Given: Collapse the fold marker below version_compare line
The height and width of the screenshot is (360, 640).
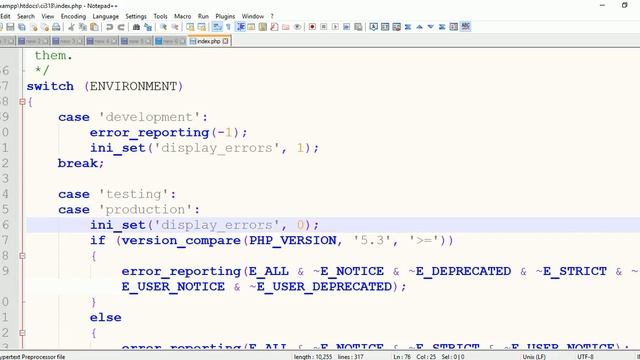Looking at the screenshot, I should (22, 256).
